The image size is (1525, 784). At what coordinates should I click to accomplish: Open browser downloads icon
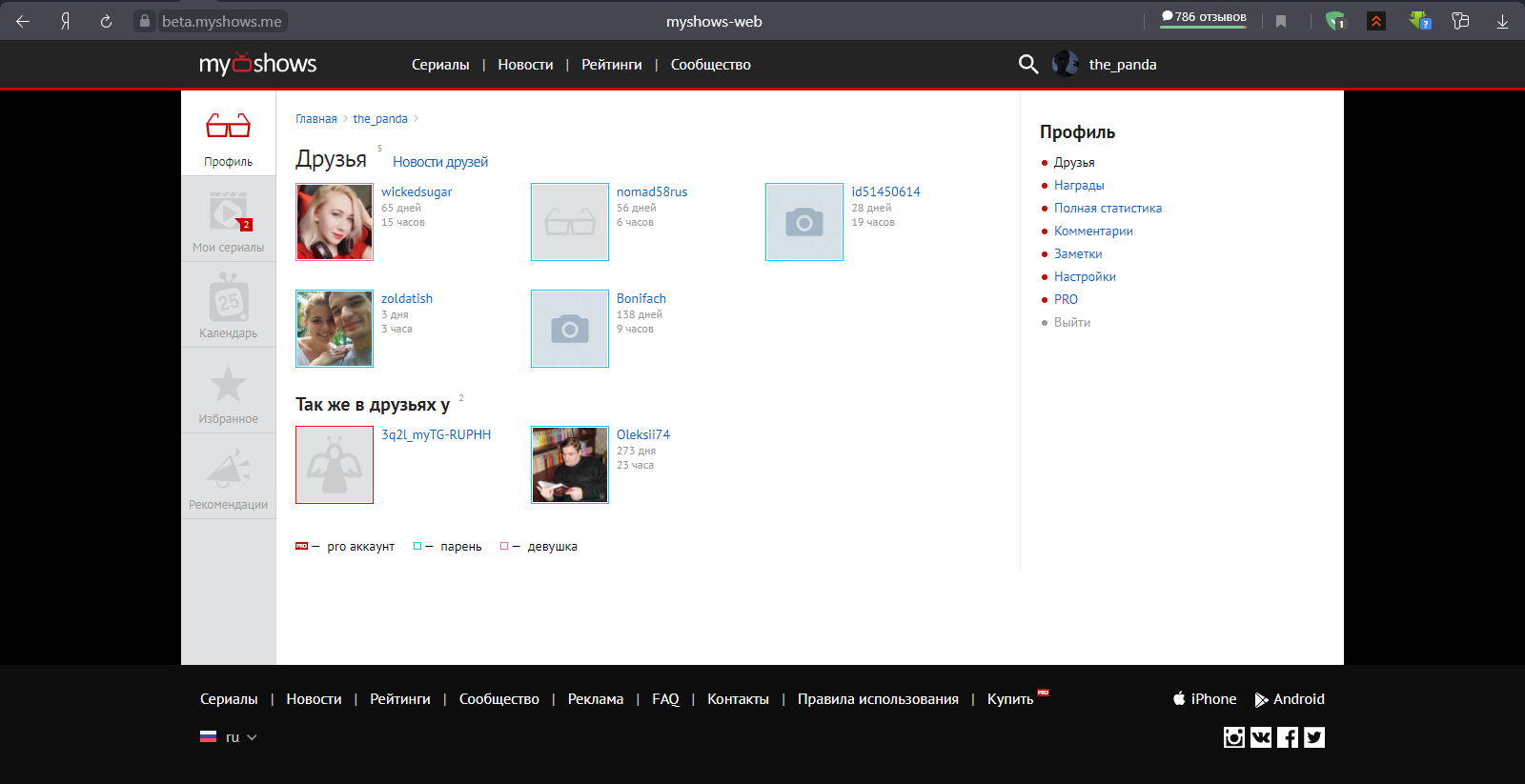click(1502, 21)
